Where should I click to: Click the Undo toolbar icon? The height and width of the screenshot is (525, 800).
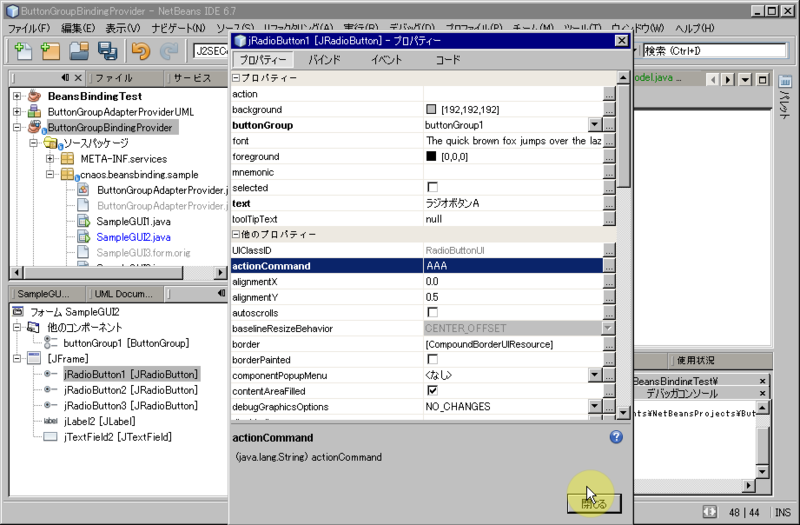(141, 51)
